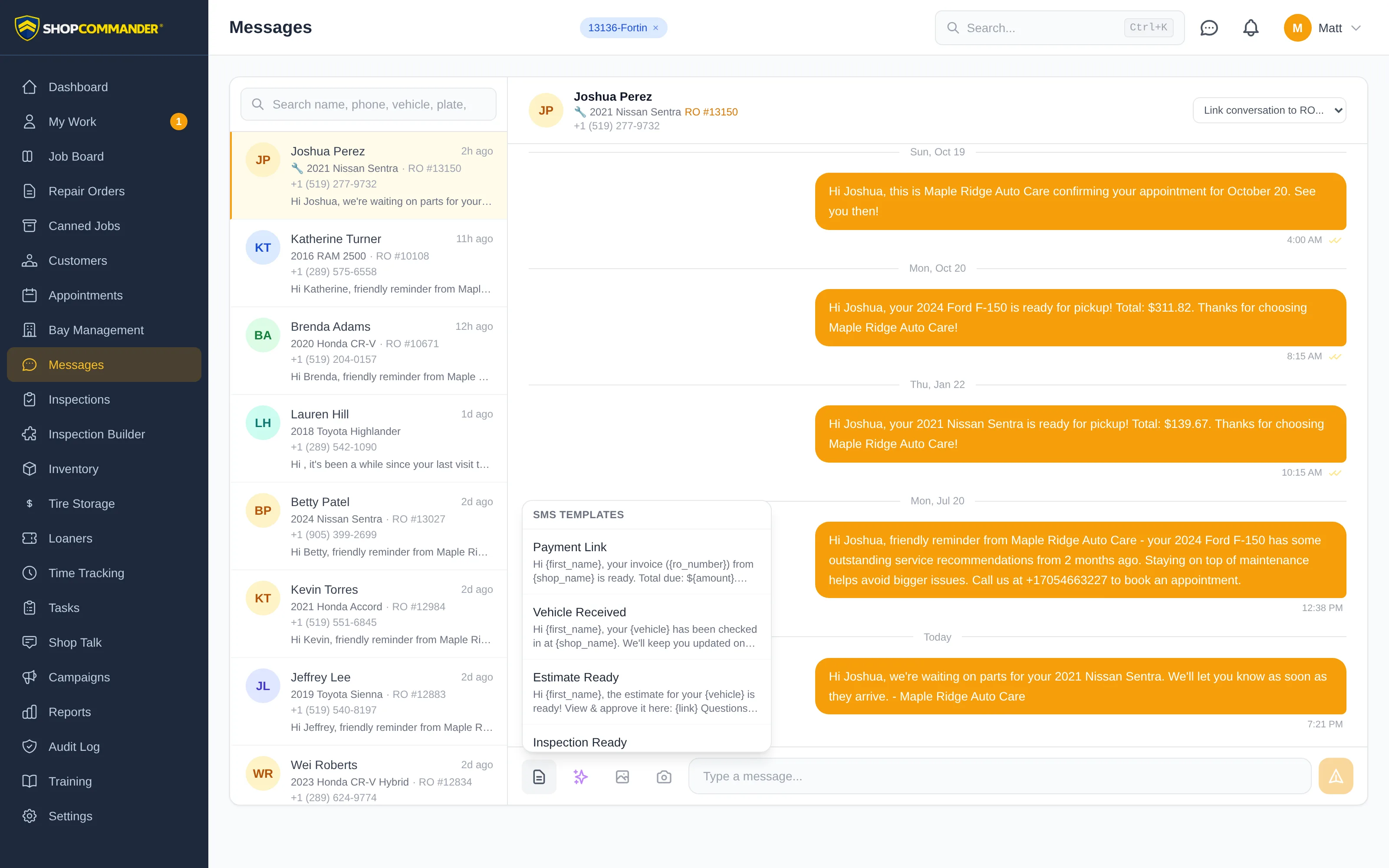Open Job Board

[104, 156]
